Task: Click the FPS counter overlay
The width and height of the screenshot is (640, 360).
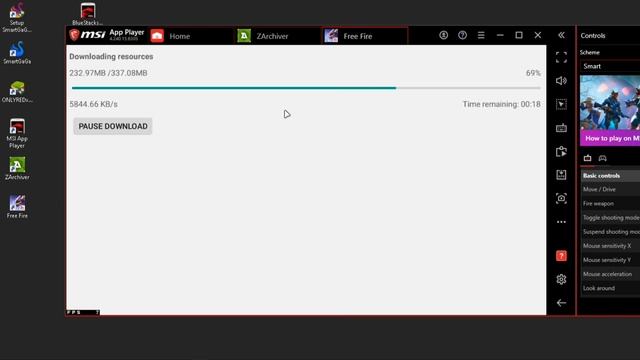Action: coord(83,312)
